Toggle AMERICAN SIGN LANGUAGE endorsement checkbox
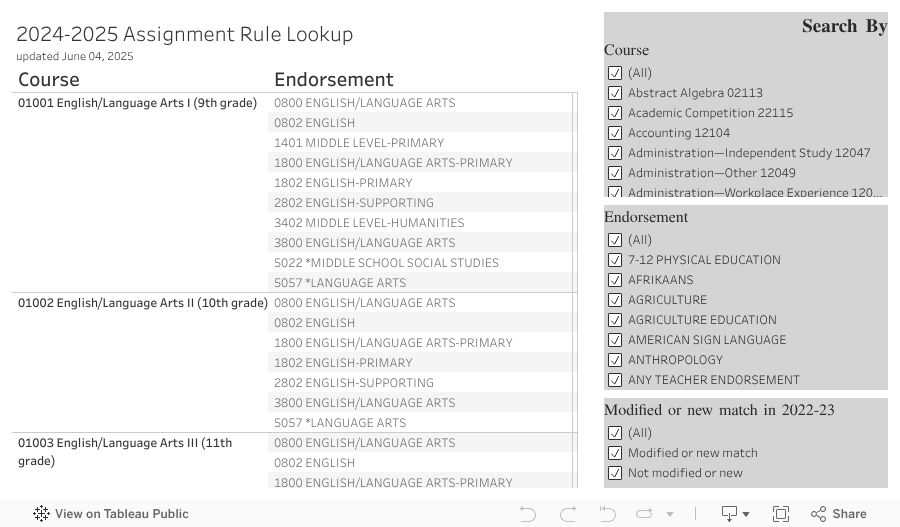 [615, 340]
